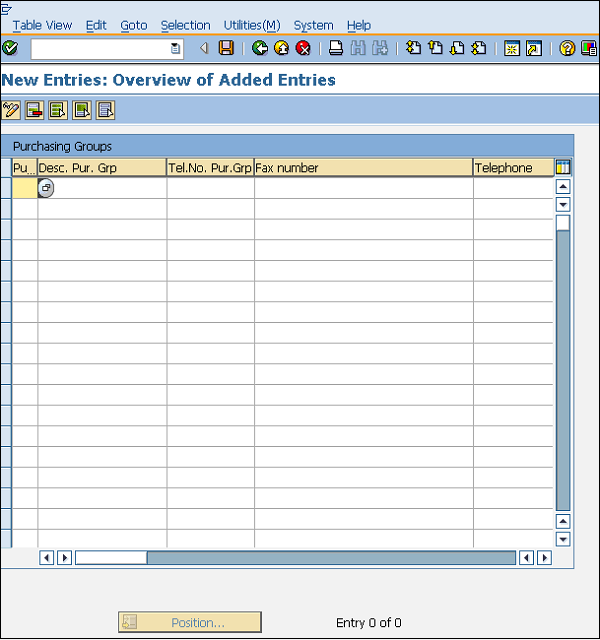This screenshot has width=600, height=640.
Task: Click the Create New Session icon
Action: 512,48
